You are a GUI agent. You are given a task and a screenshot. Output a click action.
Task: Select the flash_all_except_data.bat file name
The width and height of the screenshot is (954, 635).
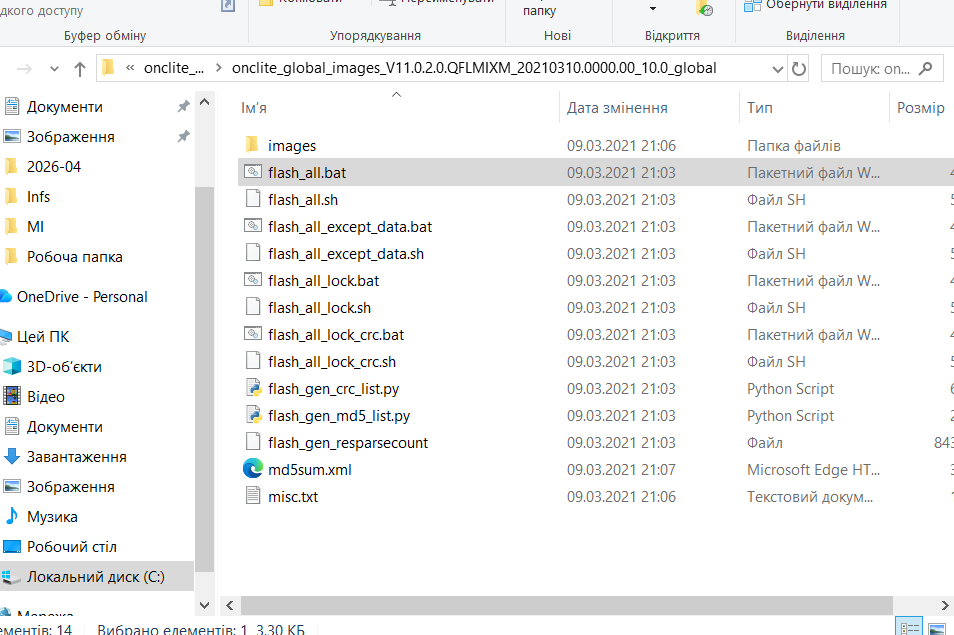tap(350, 227)
